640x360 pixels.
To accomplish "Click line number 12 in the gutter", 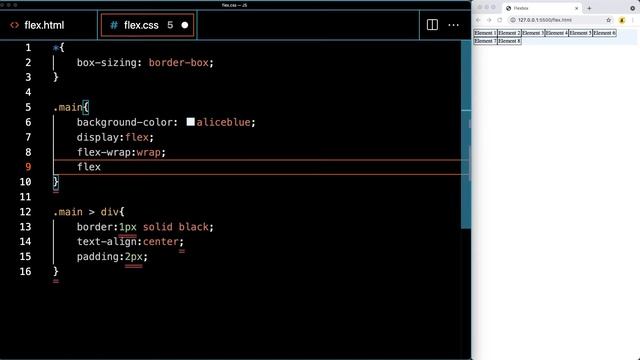I will point(25,212).
